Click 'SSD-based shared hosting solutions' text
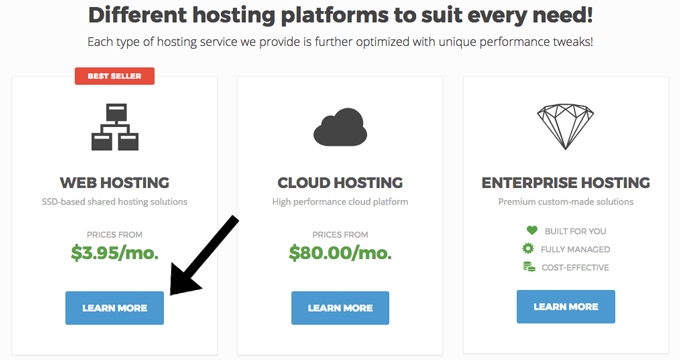680x360 pixels. coord(114,202)
